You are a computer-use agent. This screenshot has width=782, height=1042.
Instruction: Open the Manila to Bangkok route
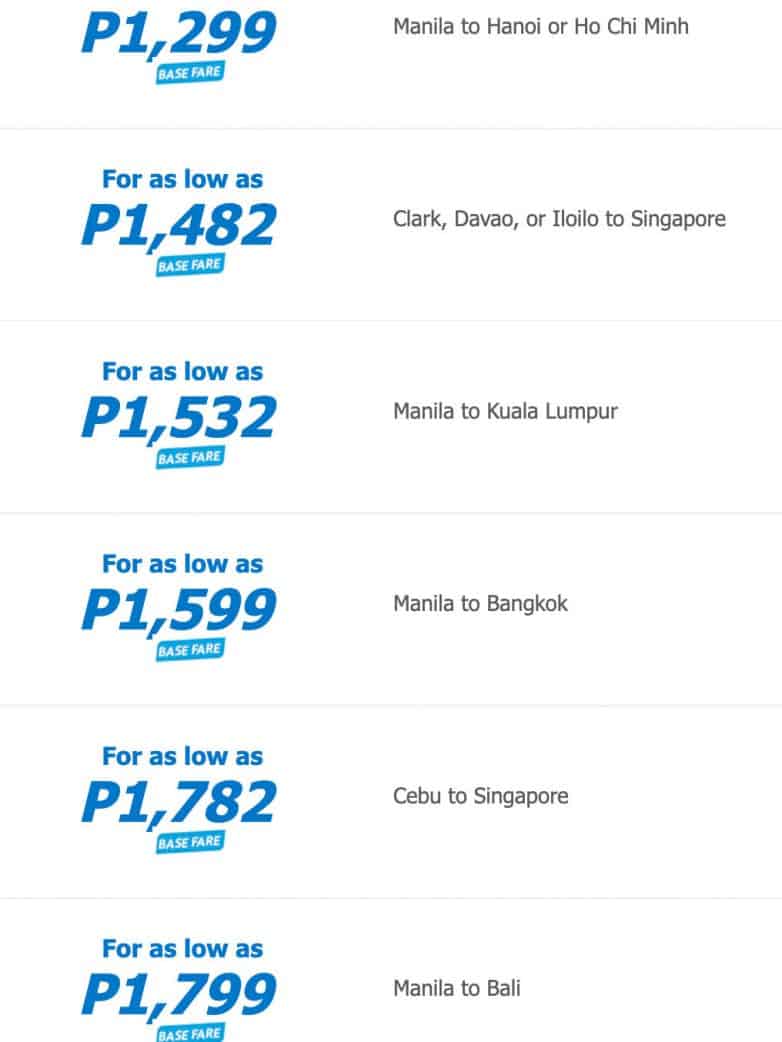[480, 604]
